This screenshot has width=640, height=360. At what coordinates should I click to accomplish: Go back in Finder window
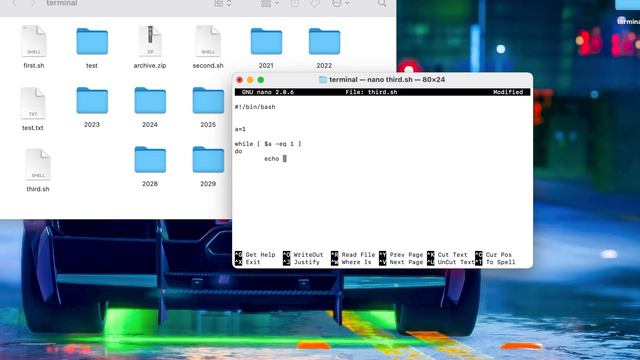[x=15, y=3]
